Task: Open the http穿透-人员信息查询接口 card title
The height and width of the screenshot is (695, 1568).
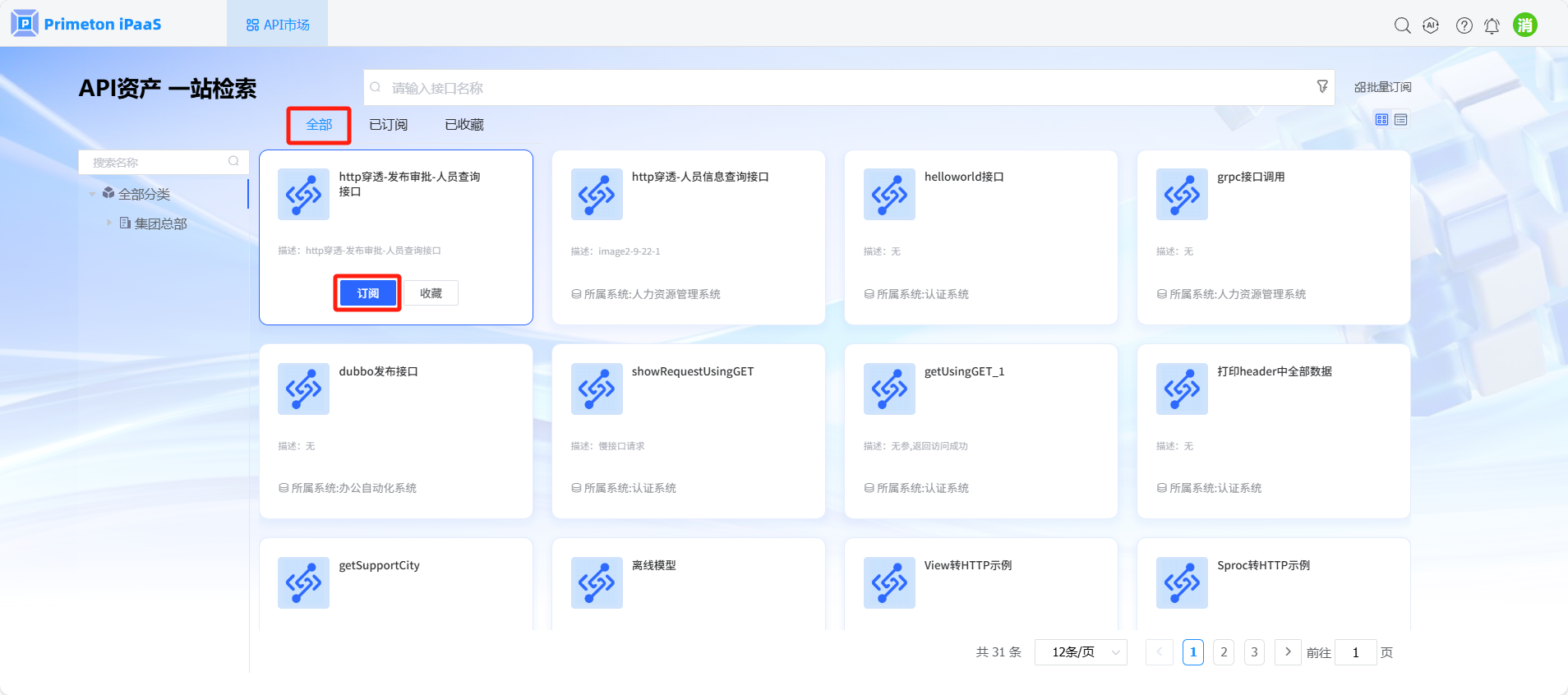Action: [x=700, y=177]
